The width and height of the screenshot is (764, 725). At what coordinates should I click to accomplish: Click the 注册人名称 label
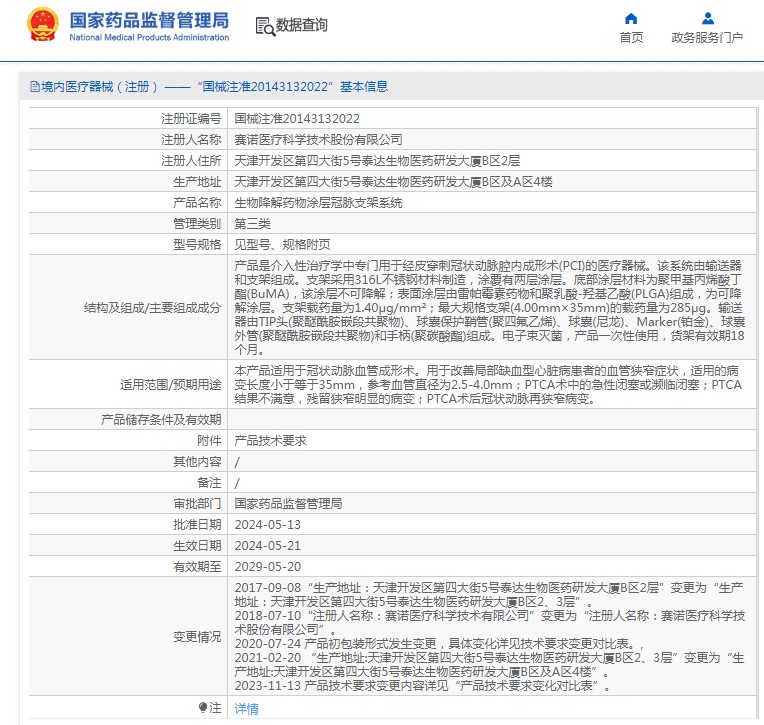tap(191, 139)
